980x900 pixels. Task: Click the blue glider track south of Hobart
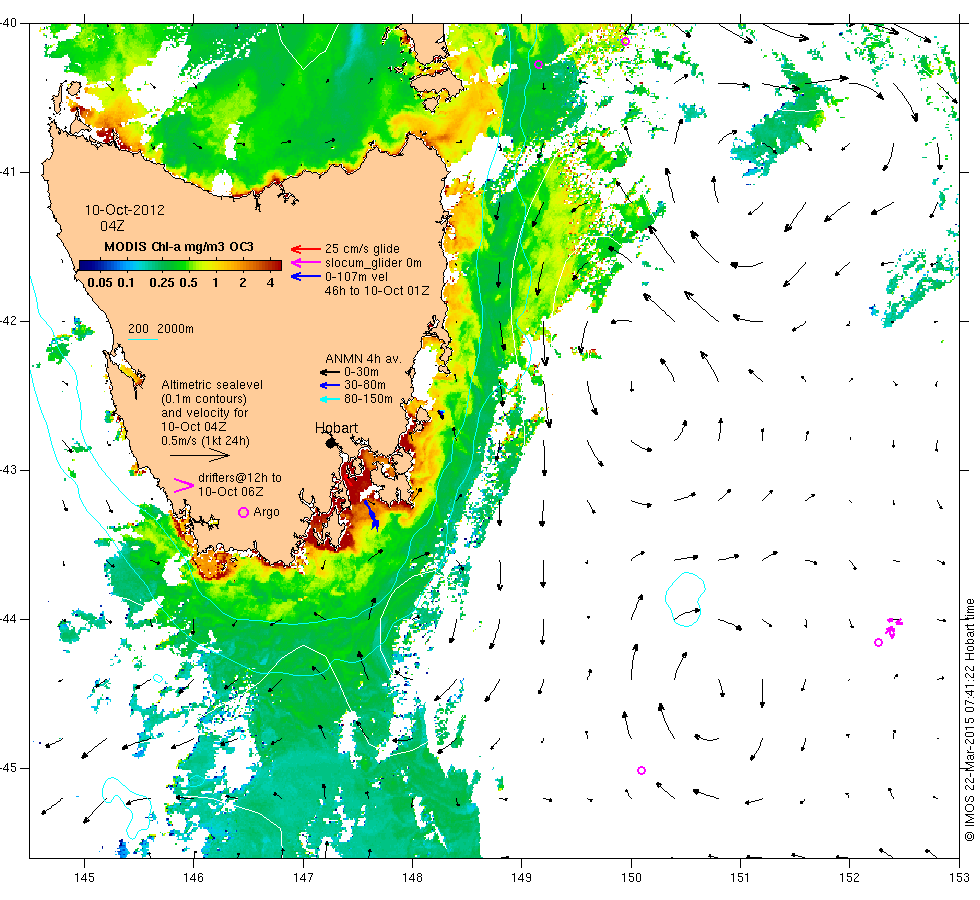pos(371,515)
